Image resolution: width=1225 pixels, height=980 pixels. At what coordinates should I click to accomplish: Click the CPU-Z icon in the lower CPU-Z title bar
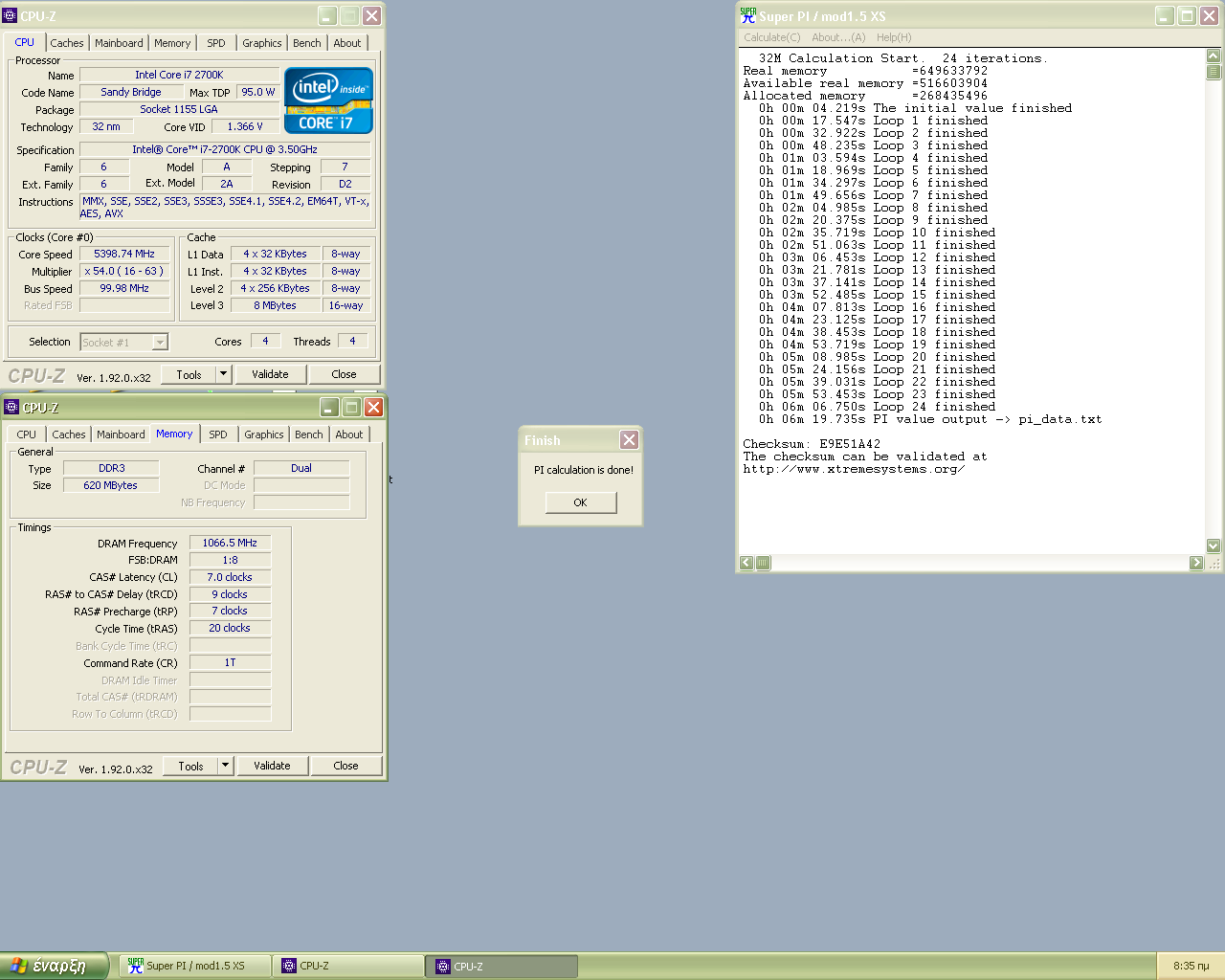[x=11, y=407]
